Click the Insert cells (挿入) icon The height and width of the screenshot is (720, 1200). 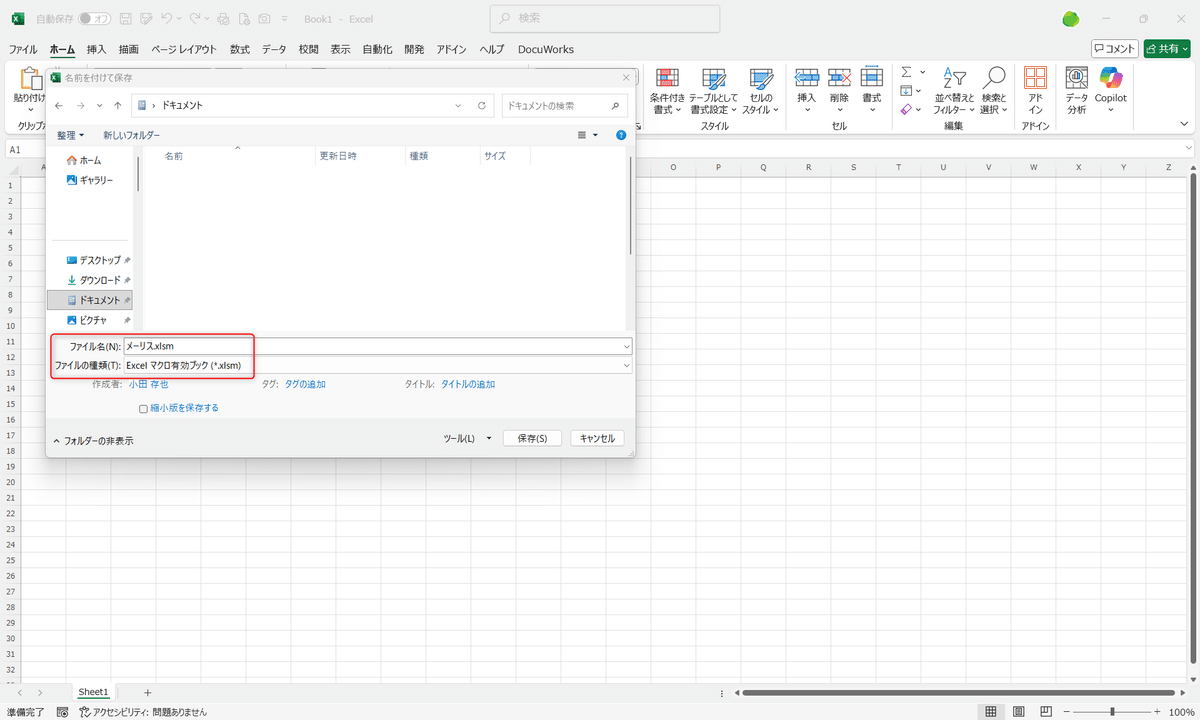click(807, 78)
